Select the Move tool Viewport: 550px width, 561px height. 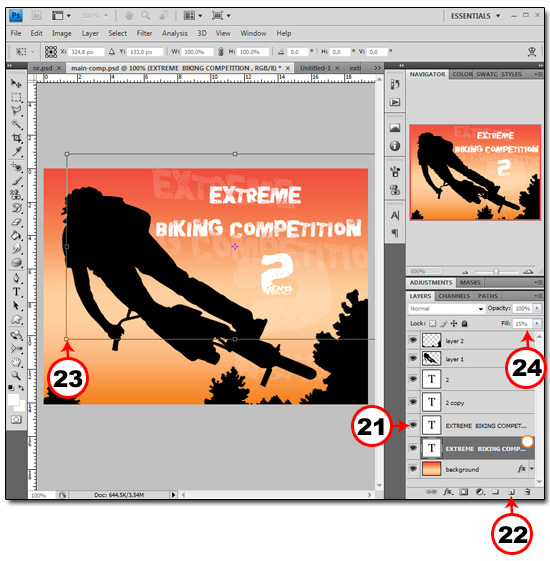coord(16,83)
